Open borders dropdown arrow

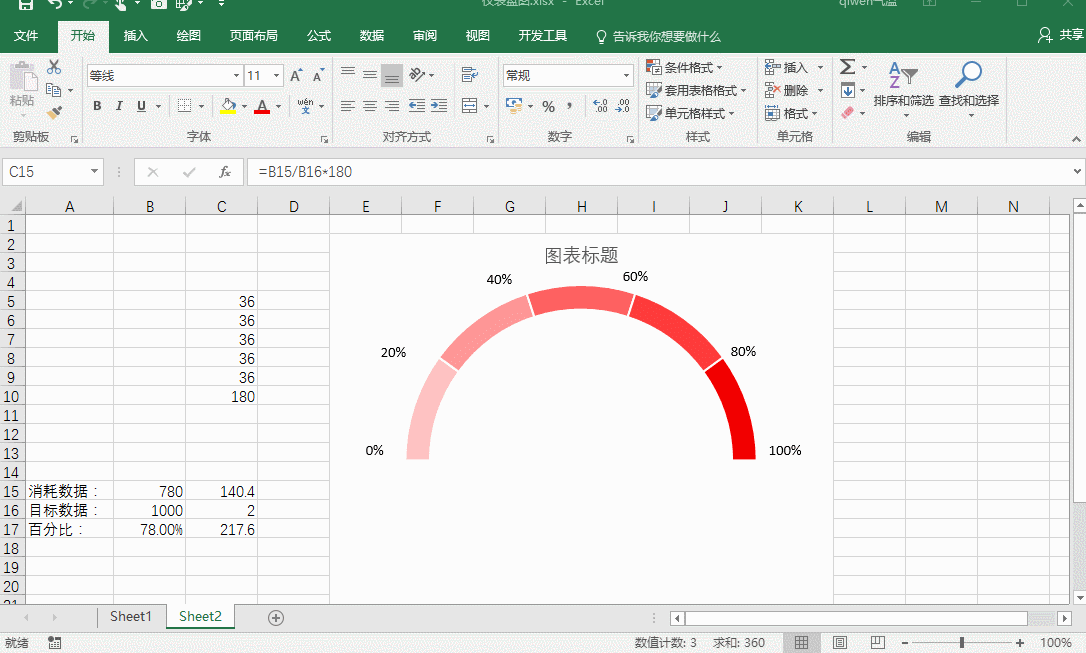coord(202,106)
